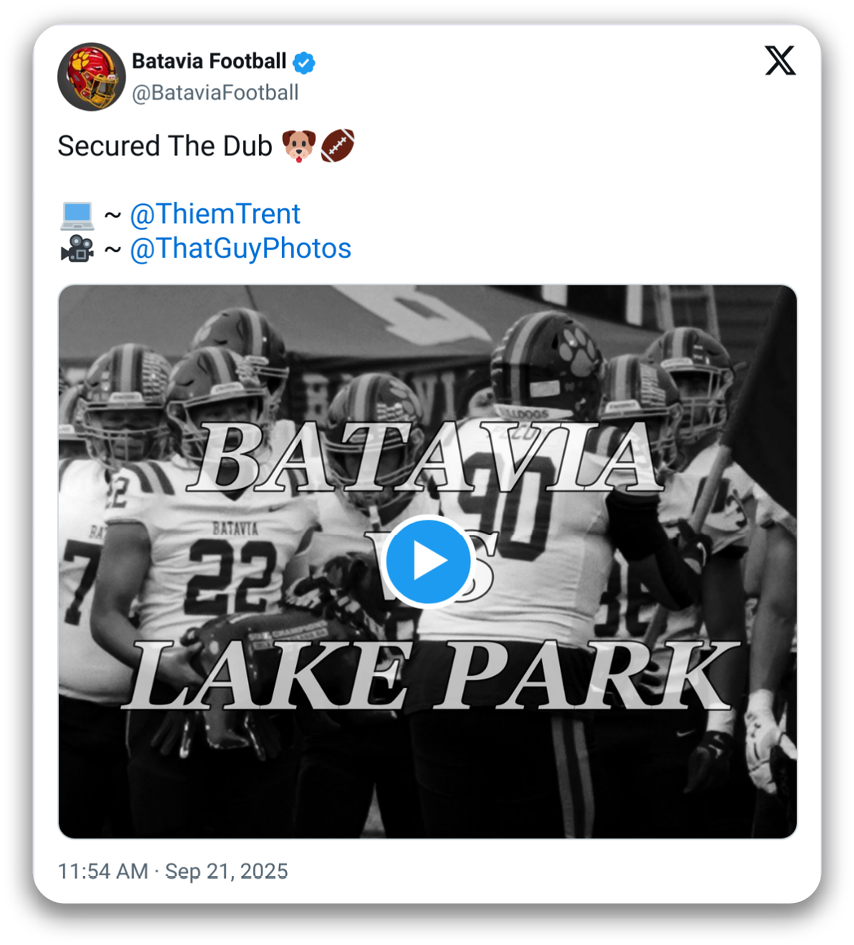Screen dimensions: 854x945
Task: Open the @ThatGuyPhotos mention link
Action: (240, 248)
